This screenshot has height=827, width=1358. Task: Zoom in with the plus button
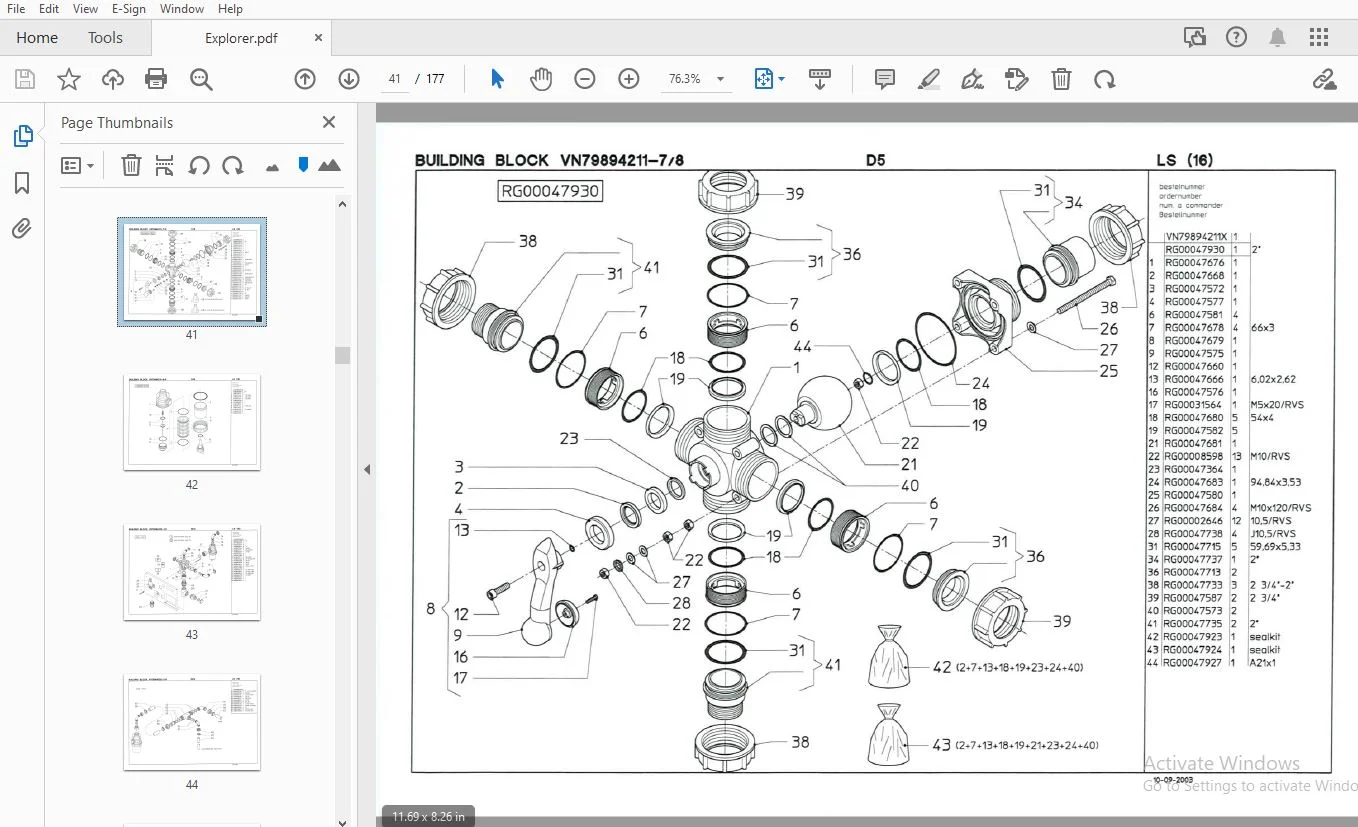click(629, 79)
